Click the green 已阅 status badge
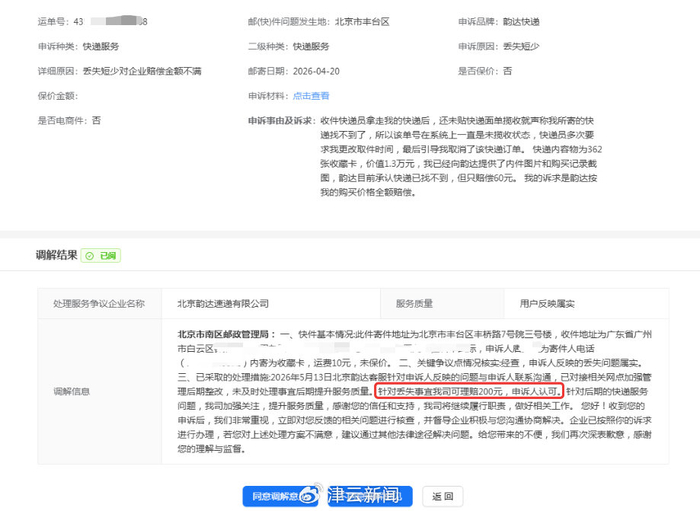The image size is (700, 511). tap(101, 256)
